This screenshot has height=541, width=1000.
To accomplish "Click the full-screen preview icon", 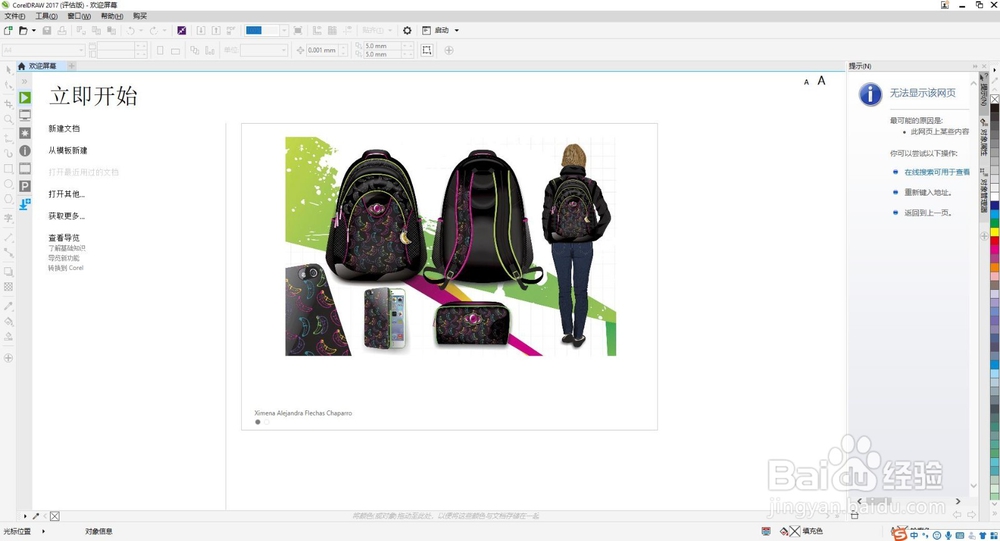I will pos(298,31).
